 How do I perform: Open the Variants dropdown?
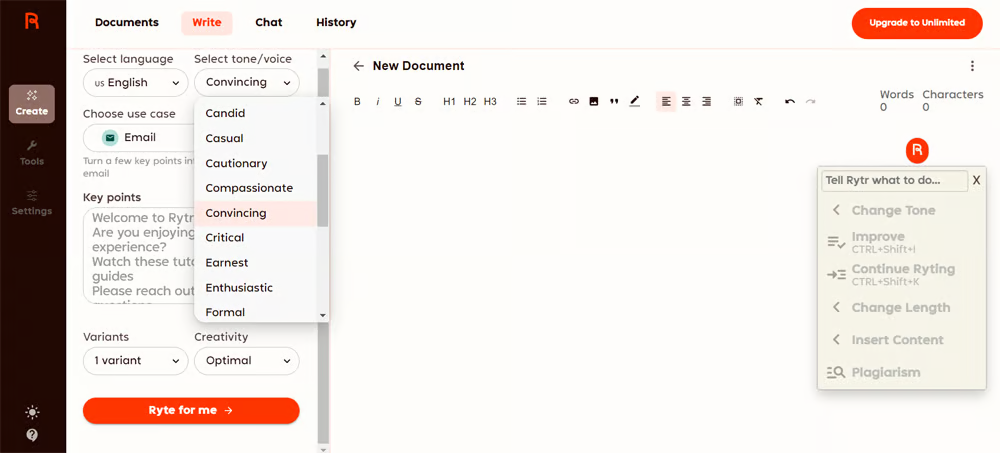pos(136,360)
